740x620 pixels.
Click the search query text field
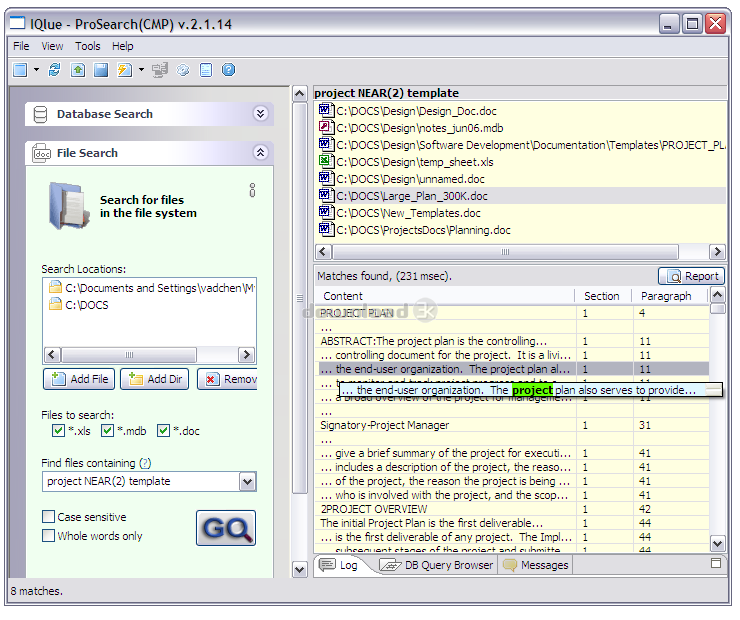tap(141, 482)
